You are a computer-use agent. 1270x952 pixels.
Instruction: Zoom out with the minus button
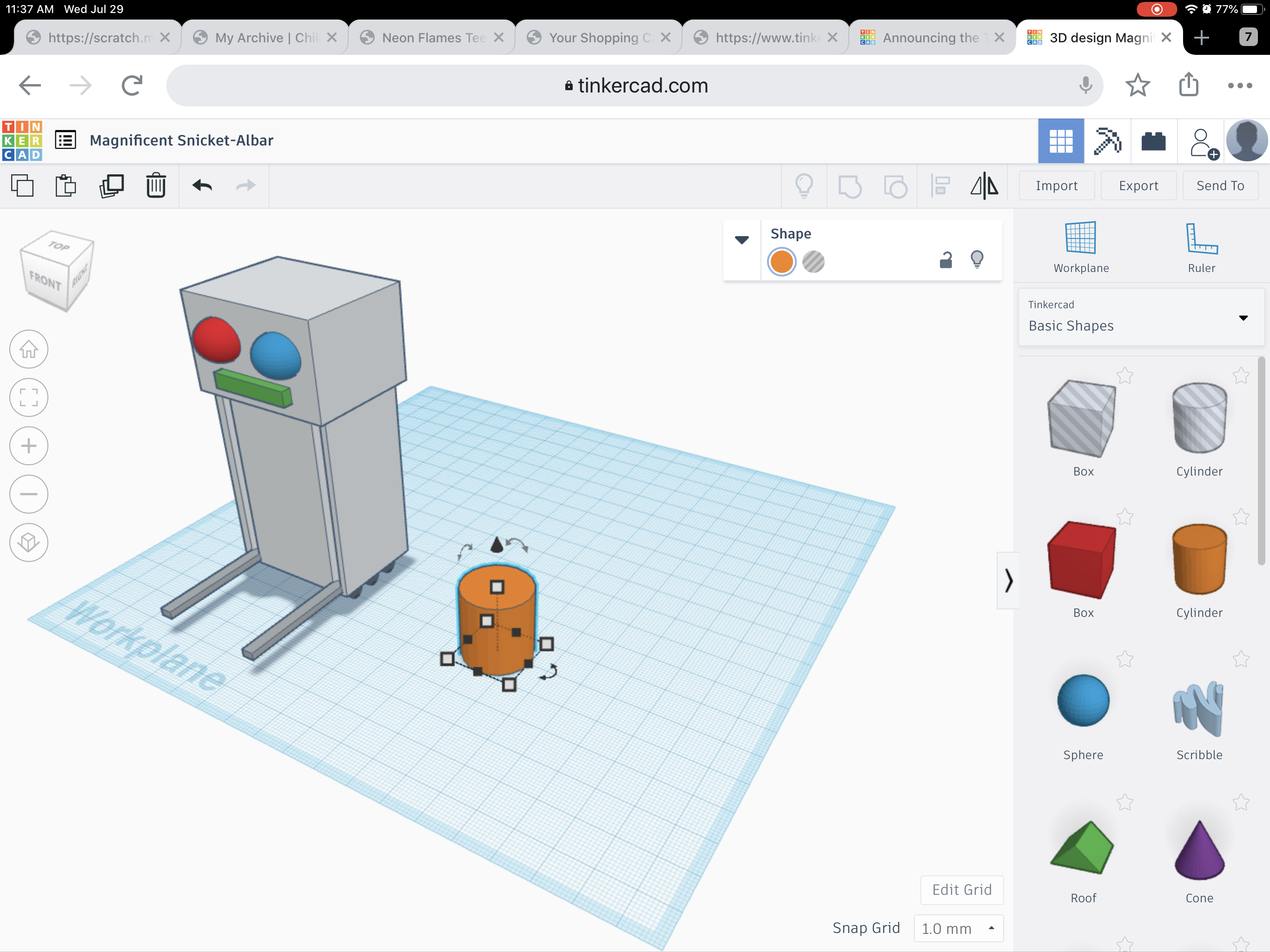pyautogui.click(x=29, y=494)
